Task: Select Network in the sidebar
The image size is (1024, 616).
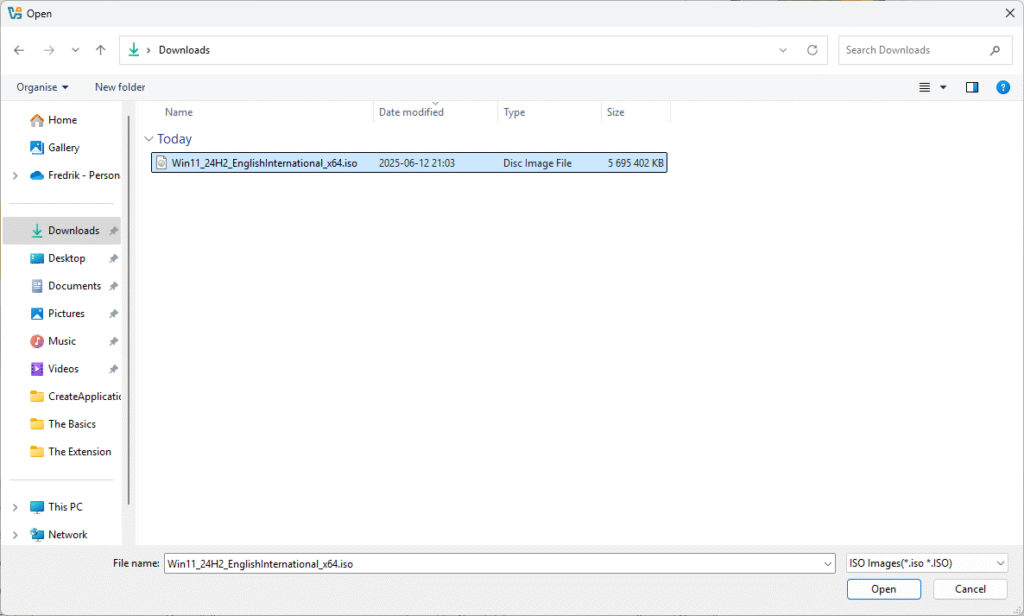Action: tap(59, 535)
